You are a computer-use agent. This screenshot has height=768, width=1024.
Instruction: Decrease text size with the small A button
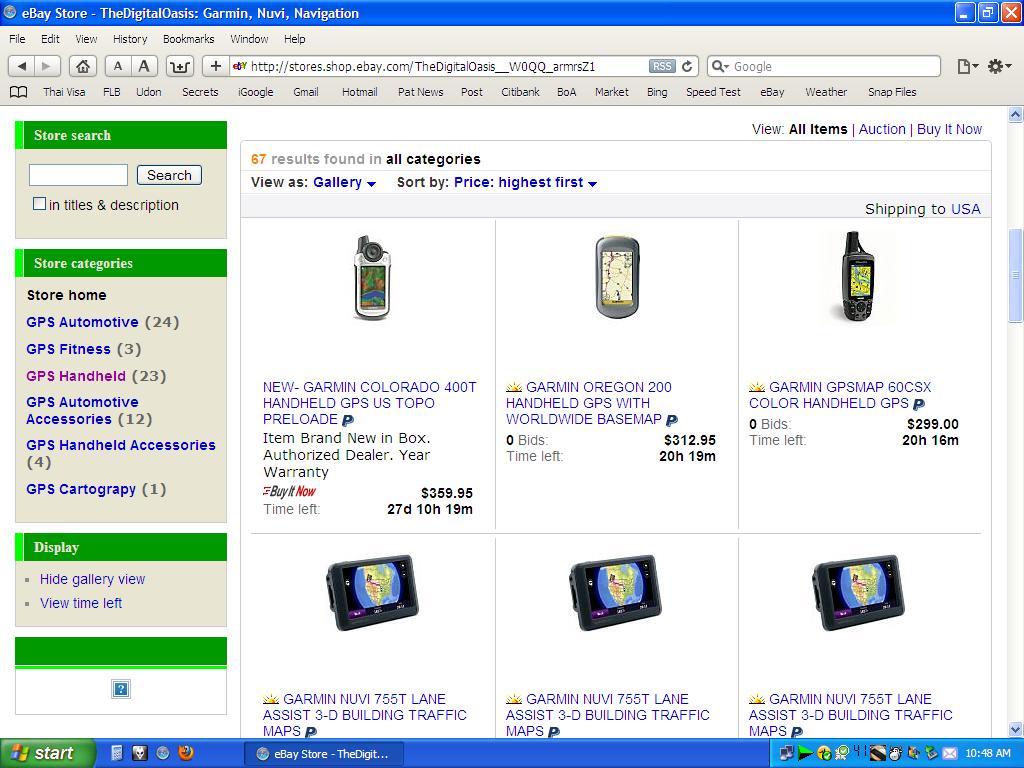(118, 66)
